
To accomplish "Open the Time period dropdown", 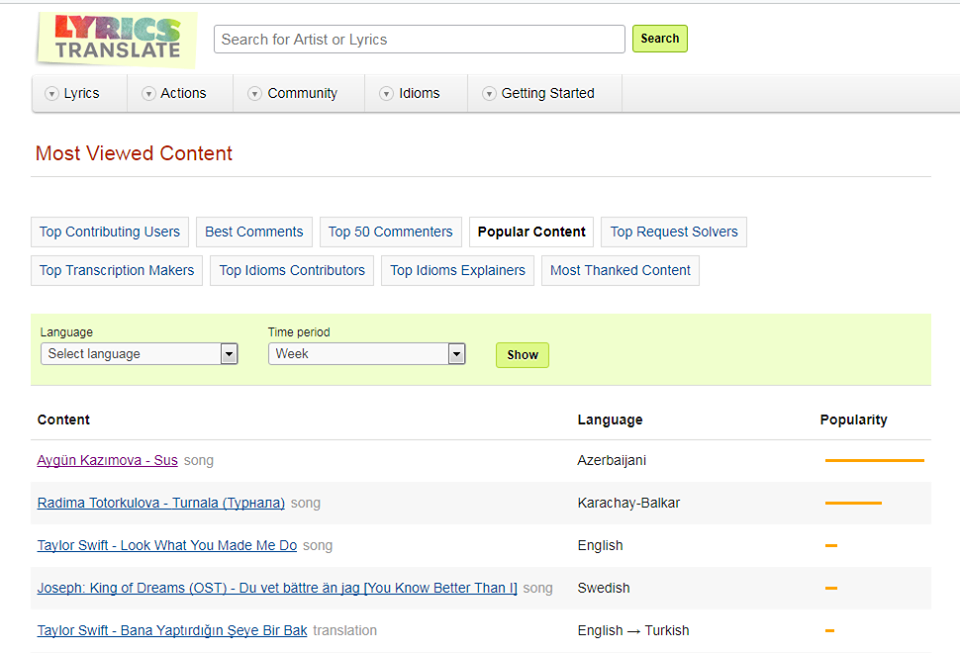I will click(366, 354).
